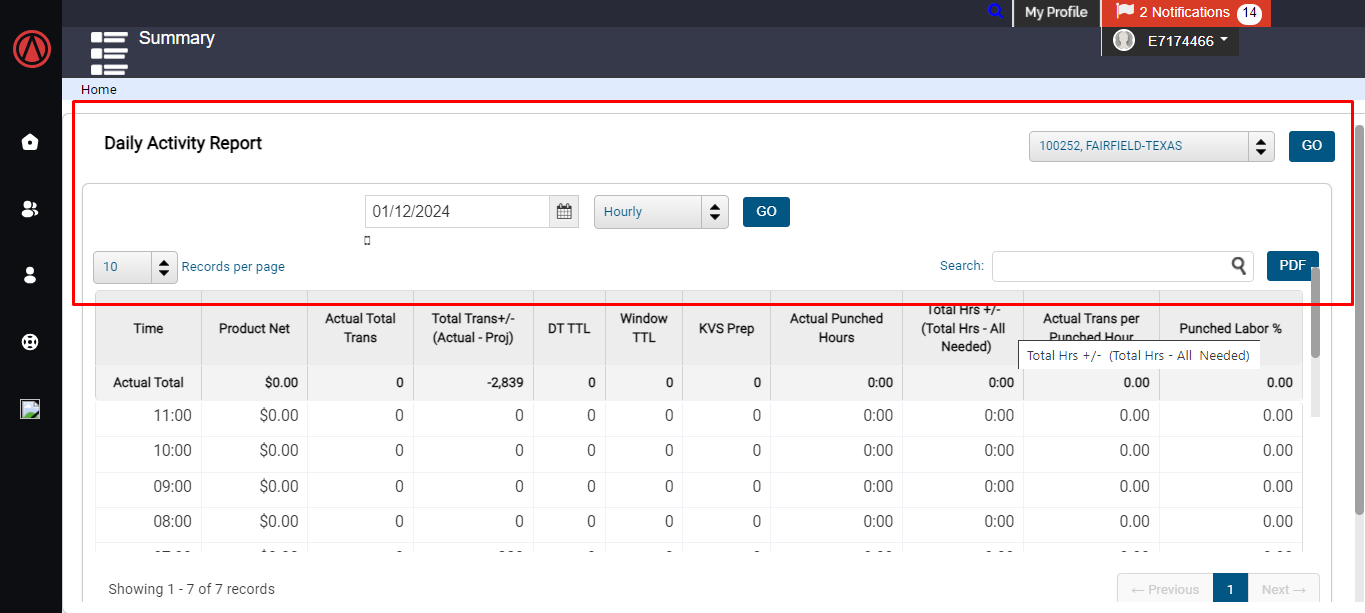Click the broken image icon in sidebar
Viewport: 1365px width, 613px height.
pos(30,409)
